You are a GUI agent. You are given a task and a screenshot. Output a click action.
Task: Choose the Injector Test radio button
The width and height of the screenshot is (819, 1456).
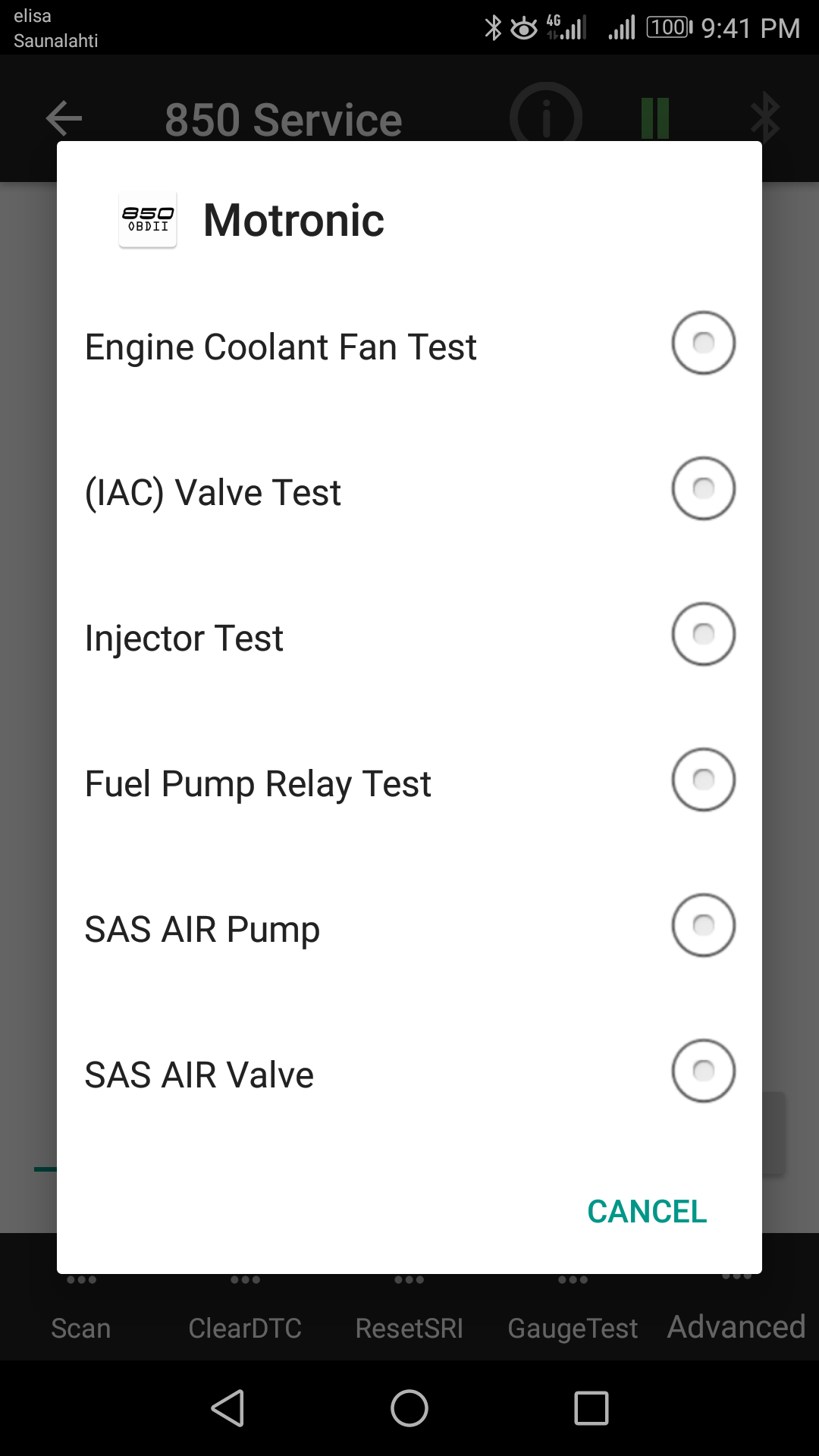[x=703, y=634]
